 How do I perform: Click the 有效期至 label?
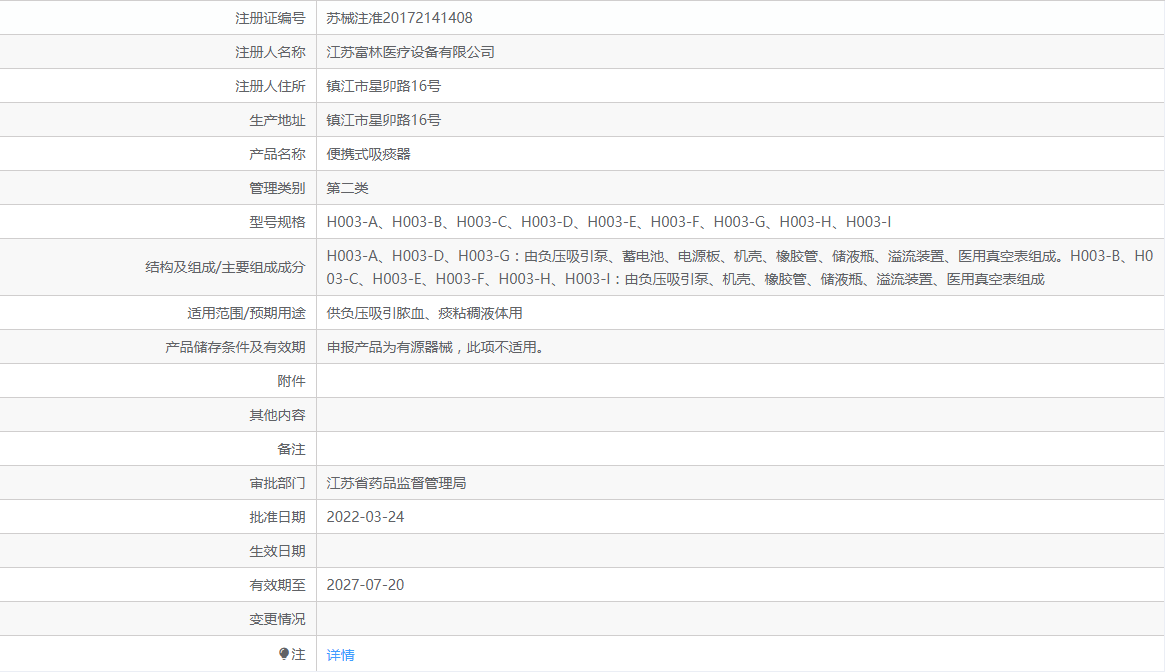point(277,585)
